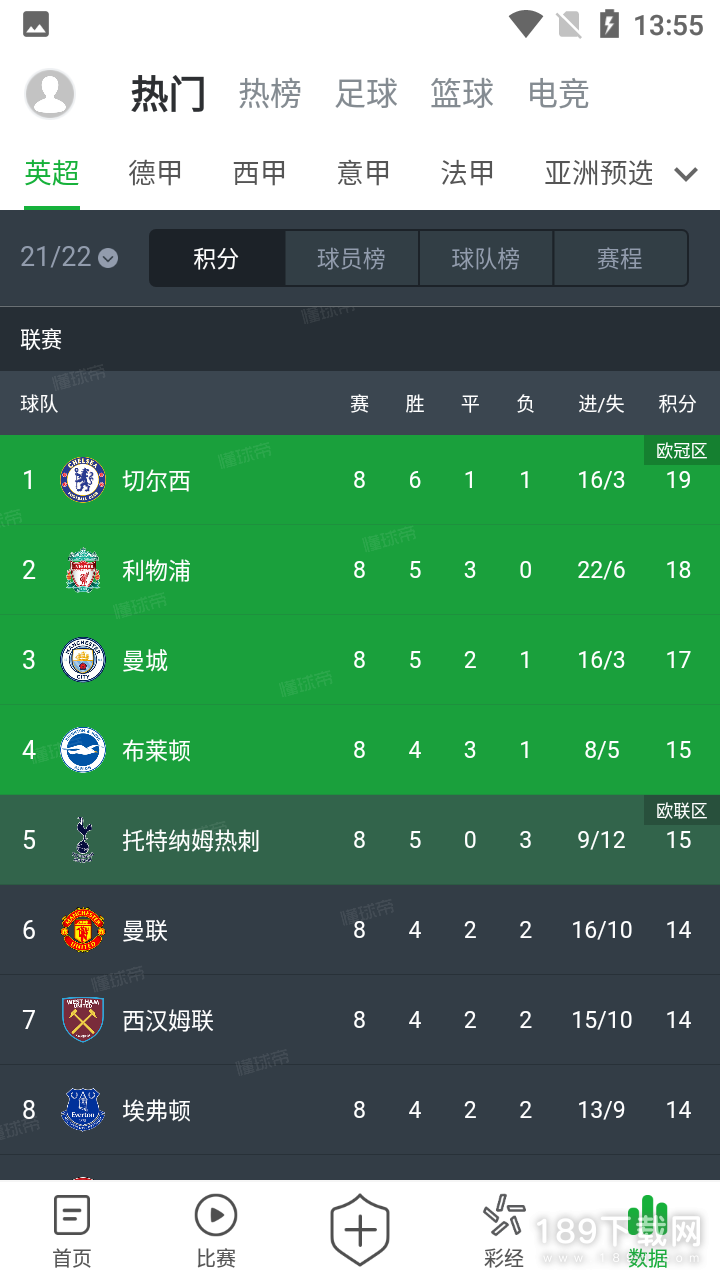Switch to the 球员榜 segment
Viewport: 720px width, 1280px height.
[x=351, y=259]
